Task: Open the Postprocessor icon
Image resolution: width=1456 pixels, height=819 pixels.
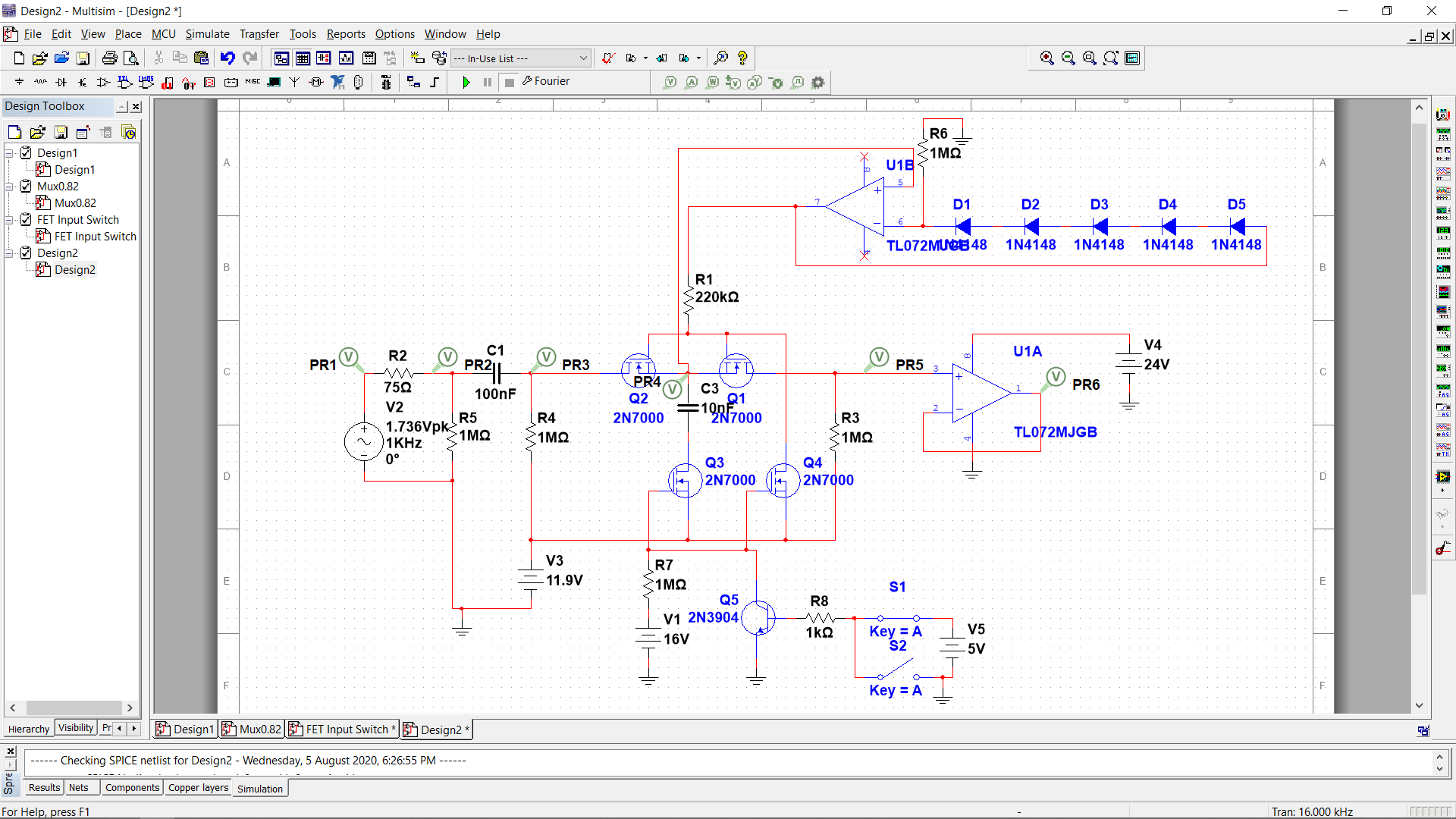Action: (x=369, y=58)
